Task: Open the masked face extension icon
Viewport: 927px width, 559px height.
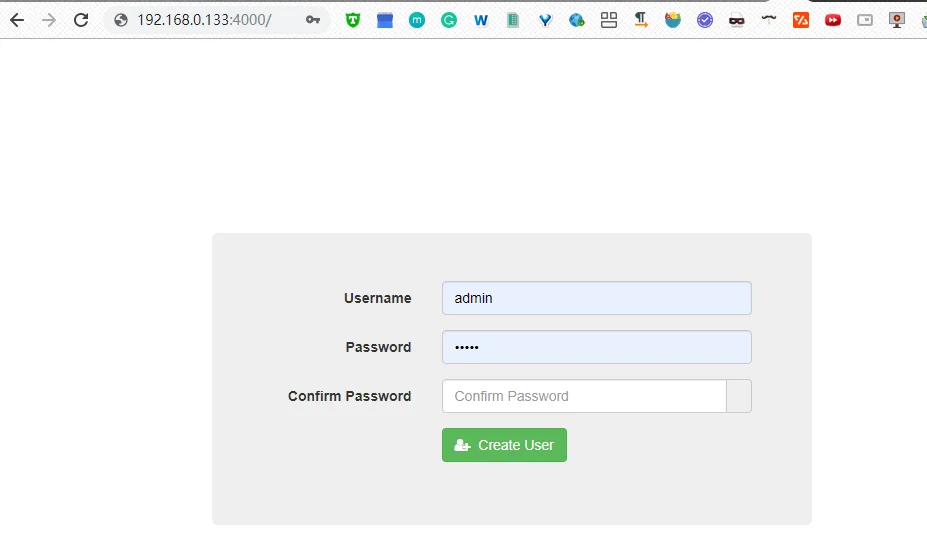Action: 737,20
